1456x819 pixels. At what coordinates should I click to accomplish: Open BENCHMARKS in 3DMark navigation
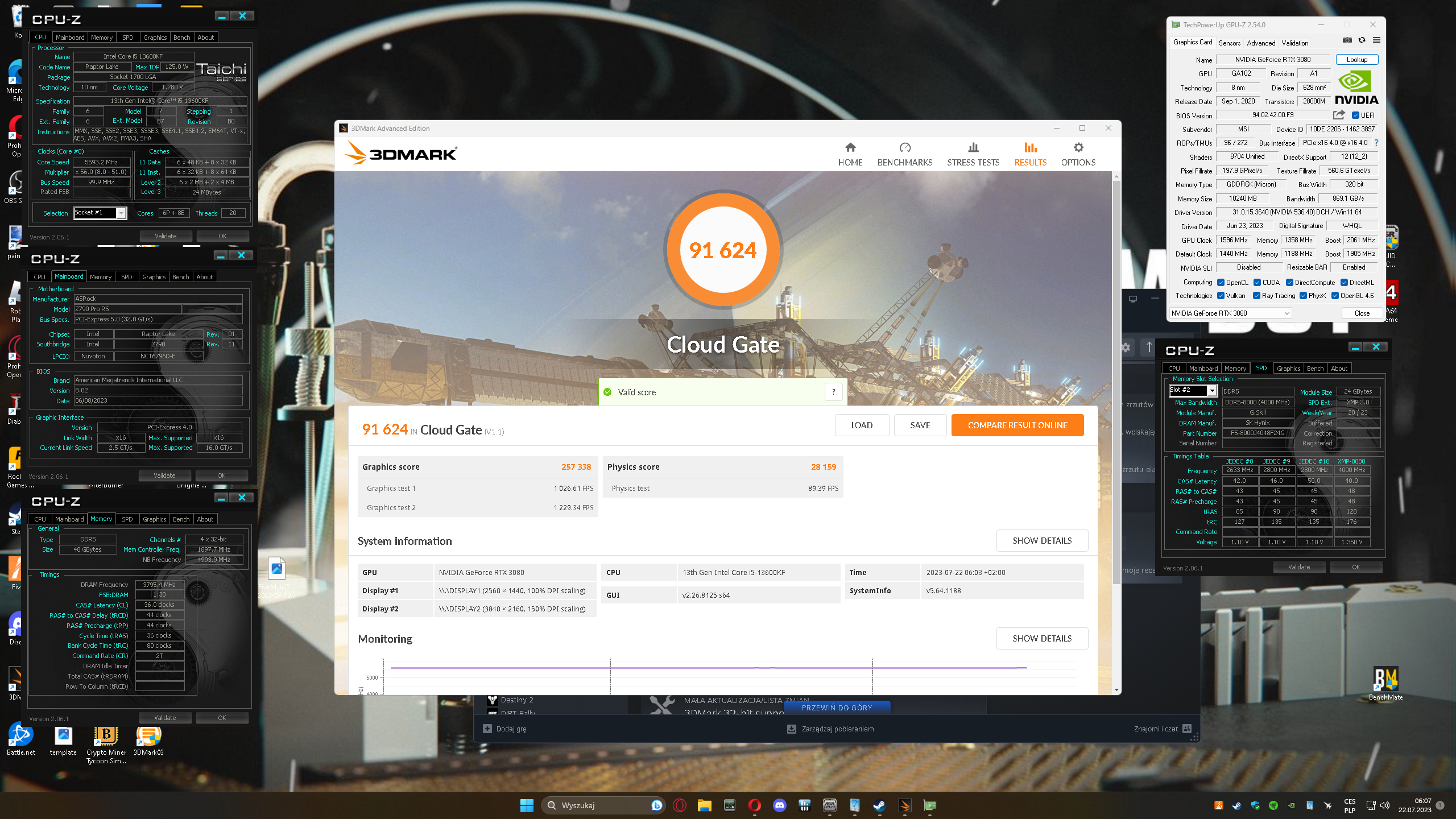[x=905, y=154]
